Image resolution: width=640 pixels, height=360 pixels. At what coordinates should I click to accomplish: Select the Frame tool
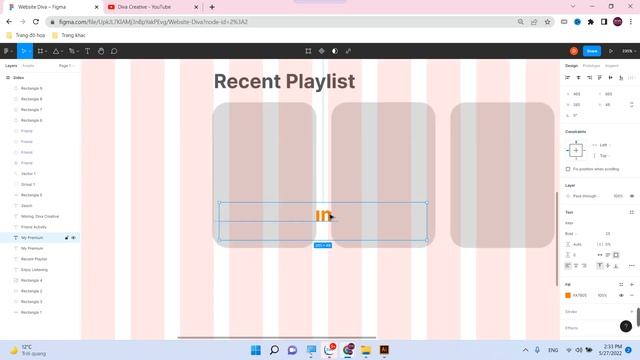(x=40, y=51)
